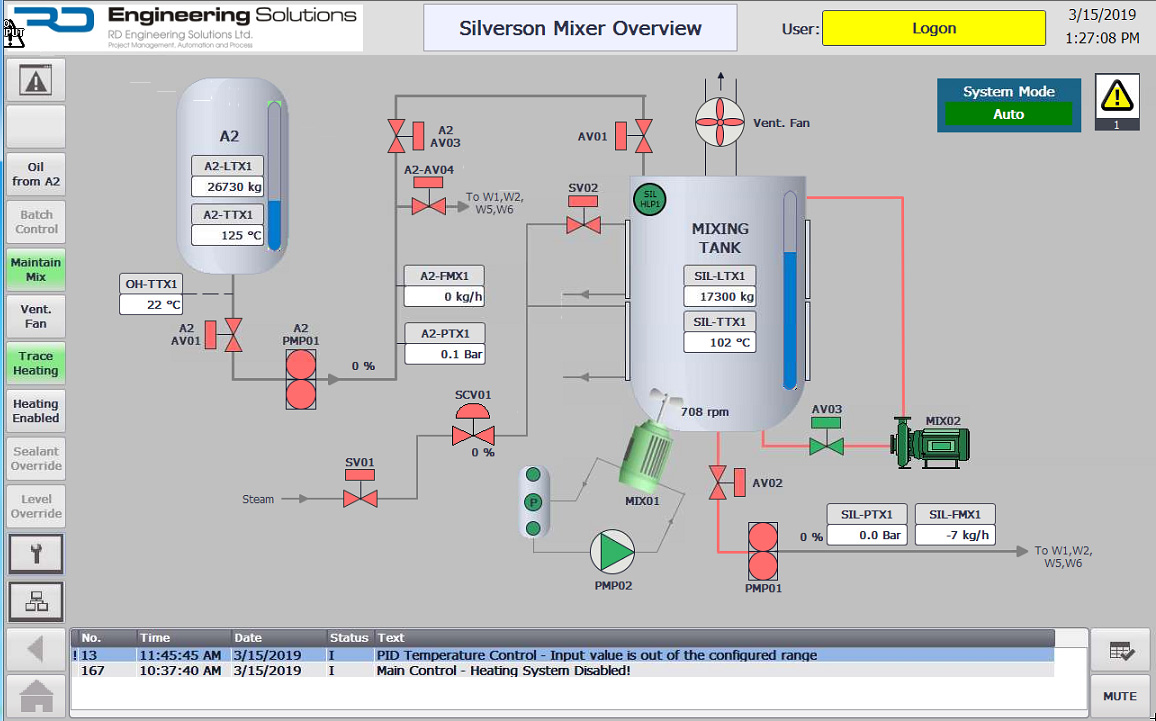Click the alarm warning triangle icon in sidebar
The width and height of the screenshot is (1156, 721).
pos(36,80)
